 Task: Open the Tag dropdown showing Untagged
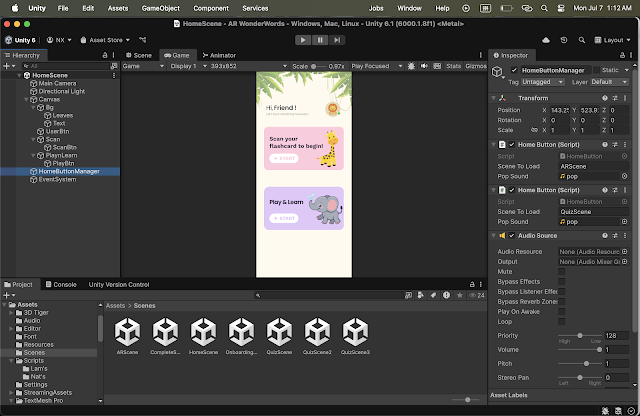(539, 82)
